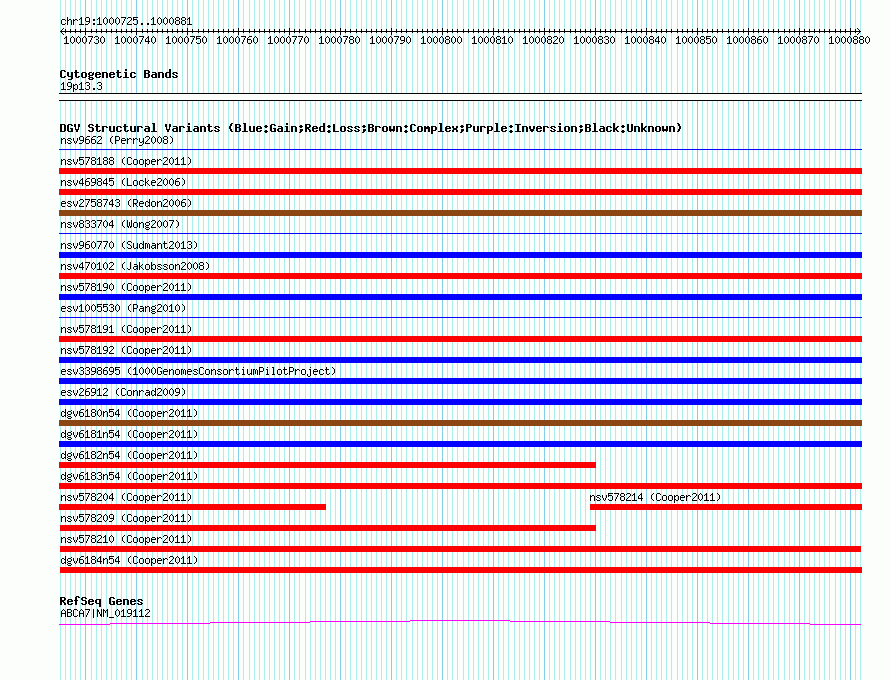Click the red bar under nsv469845
Viewport: 890px width, 680px height.
(x=460, y=192)
